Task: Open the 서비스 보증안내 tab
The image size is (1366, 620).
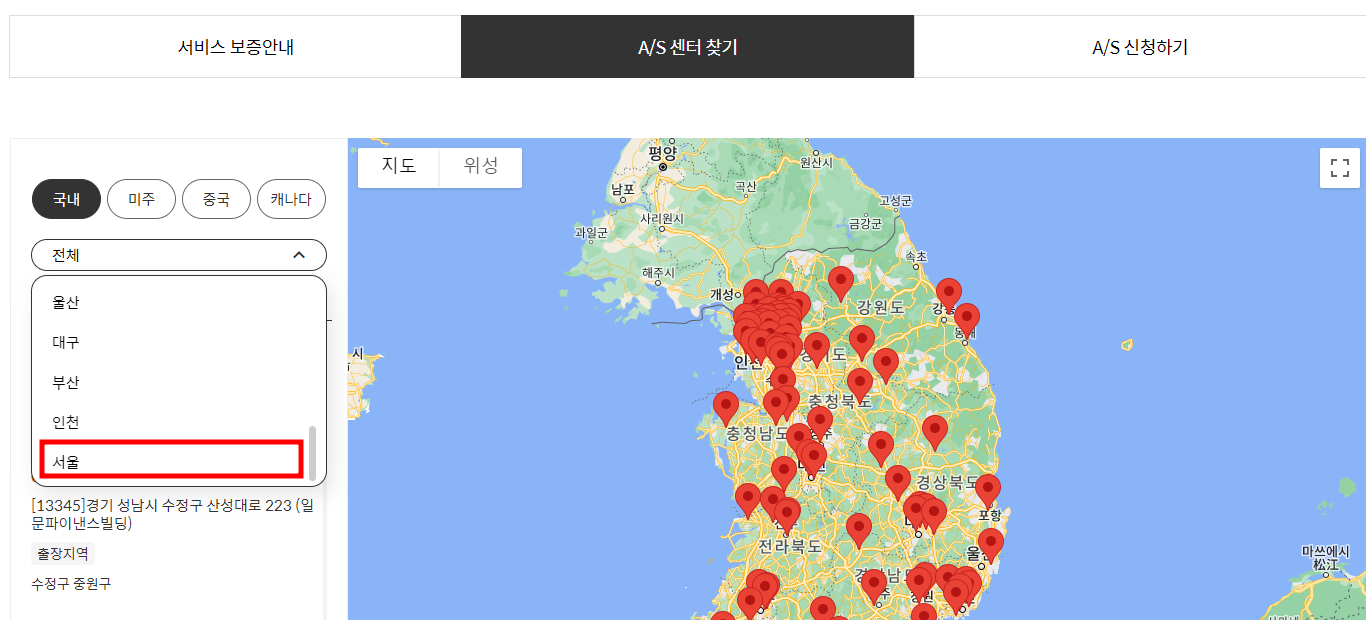Action: [x=235, y=47]
